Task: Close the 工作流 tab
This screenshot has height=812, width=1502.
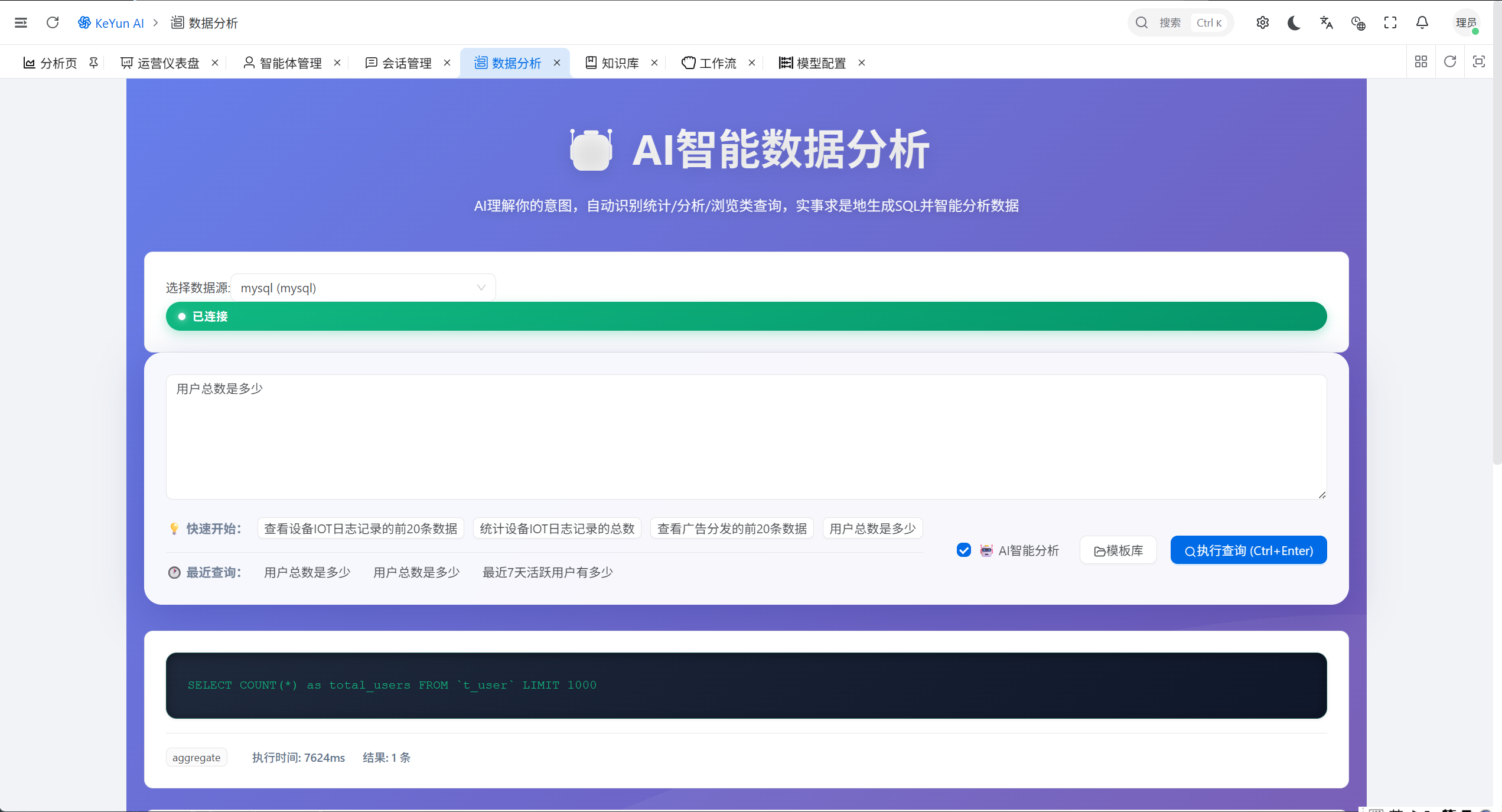Action: point(751,63)
